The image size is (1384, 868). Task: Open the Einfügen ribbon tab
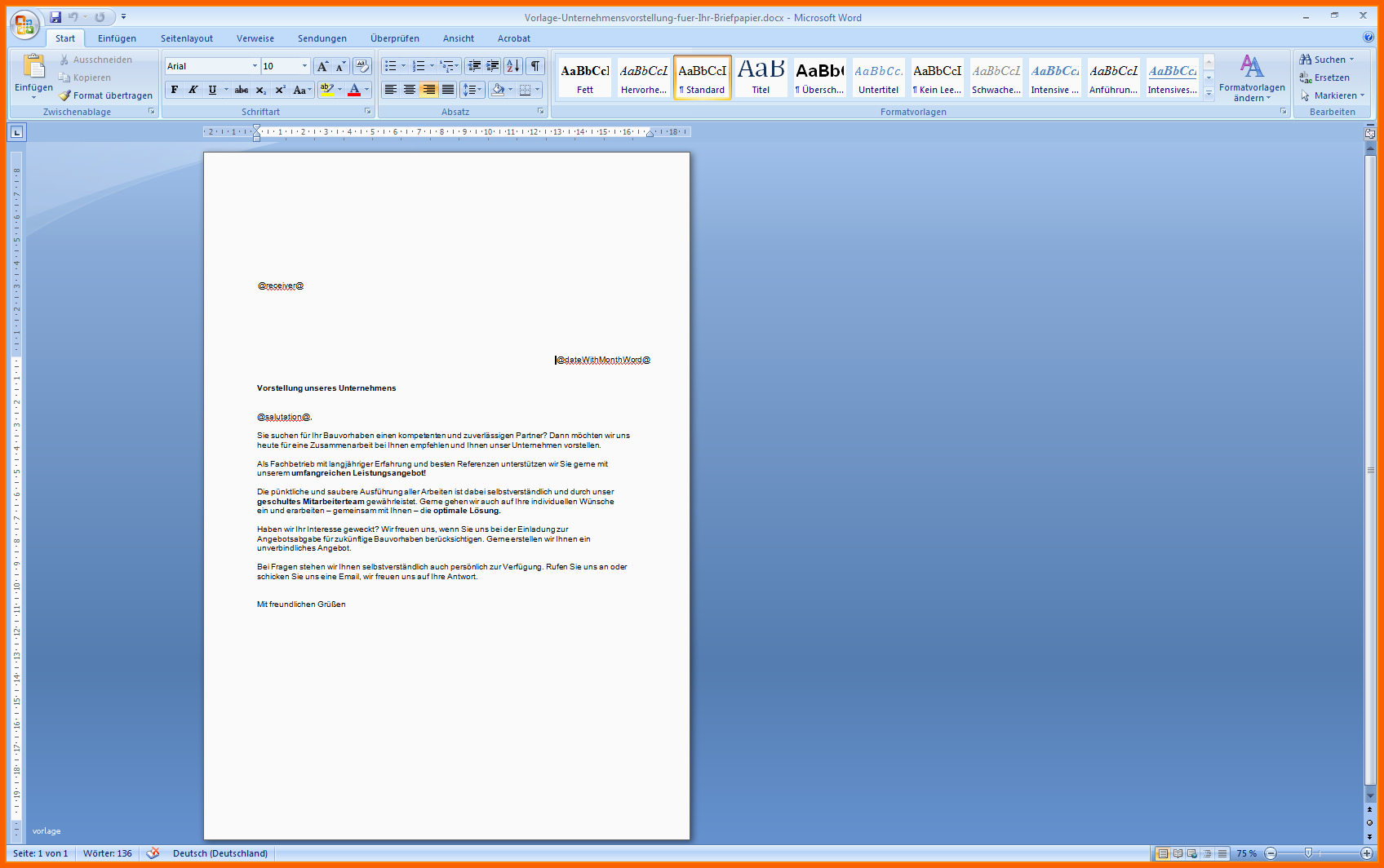pos(117,38)
